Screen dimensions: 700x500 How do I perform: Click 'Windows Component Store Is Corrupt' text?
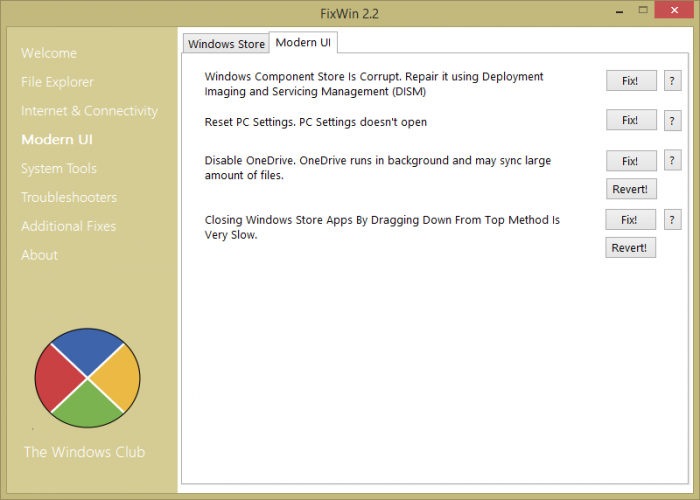click(x=374, y=84)
